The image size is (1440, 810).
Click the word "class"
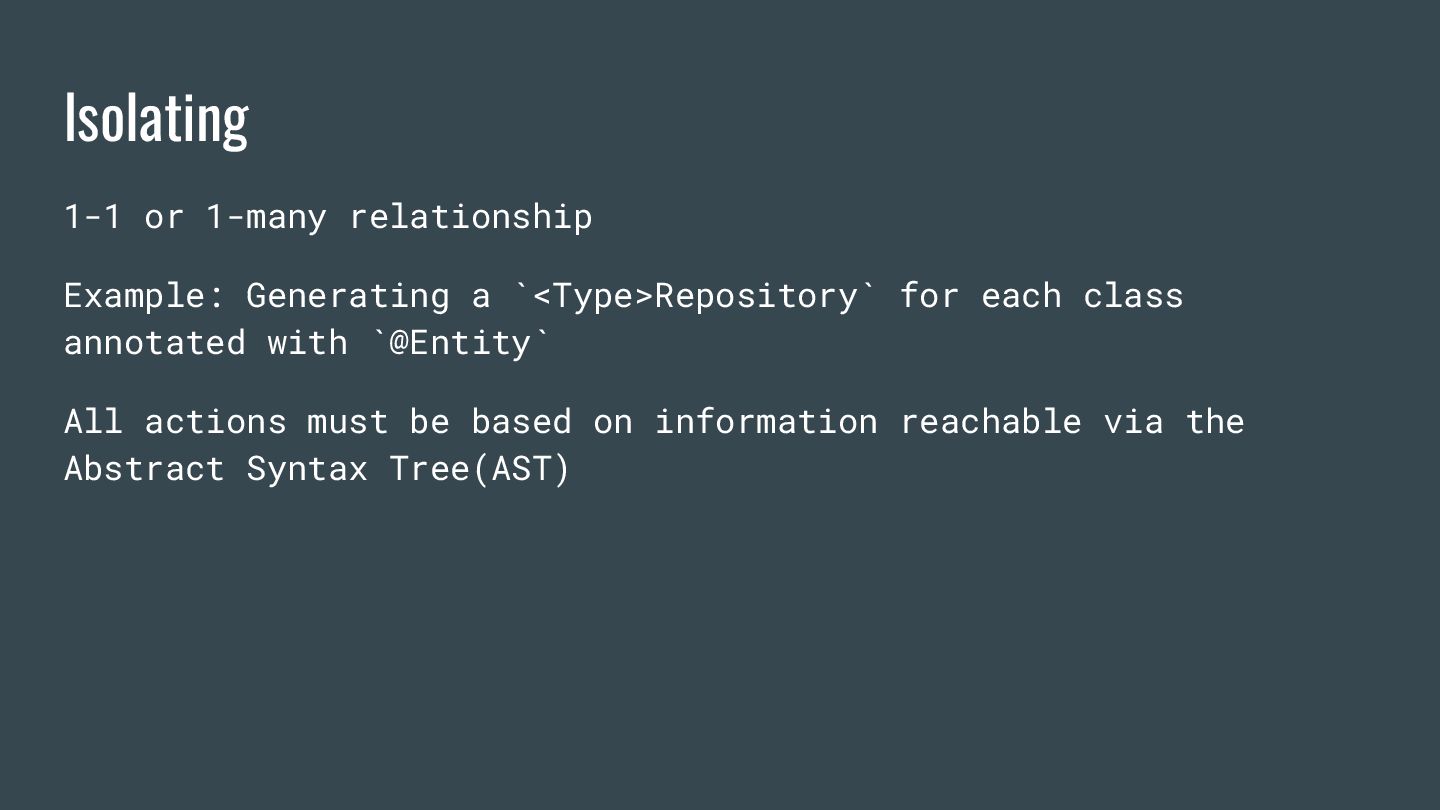[x=1133, y=296]
